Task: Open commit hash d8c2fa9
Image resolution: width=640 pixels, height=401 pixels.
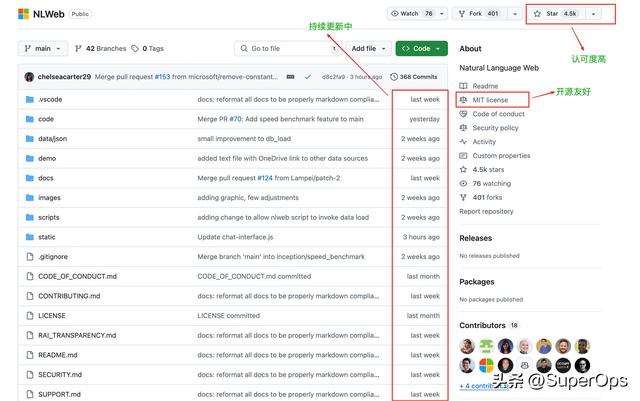Action: click(x=333, y=76)
